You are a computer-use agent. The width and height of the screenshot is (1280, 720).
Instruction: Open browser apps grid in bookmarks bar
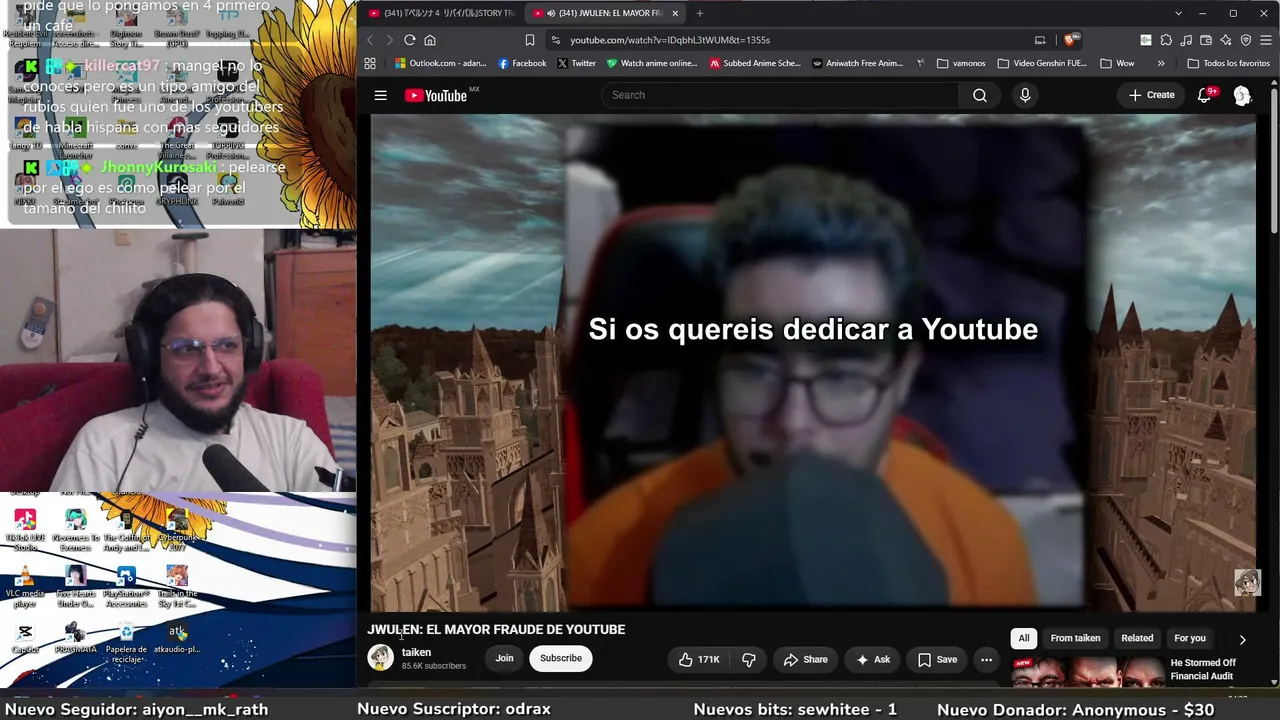(370, 63)
